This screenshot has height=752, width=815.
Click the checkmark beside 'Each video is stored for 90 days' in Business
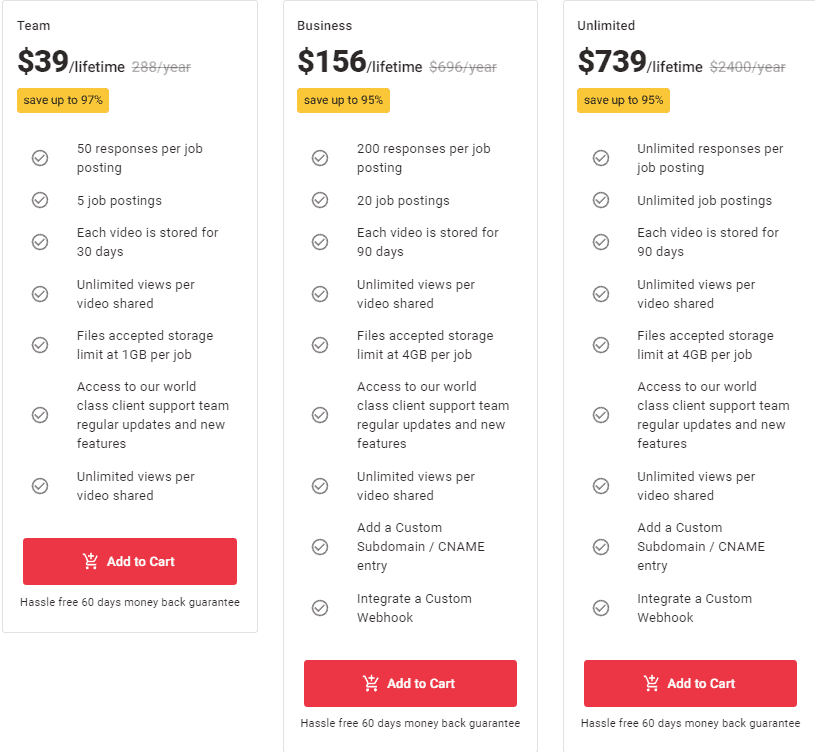320,241
